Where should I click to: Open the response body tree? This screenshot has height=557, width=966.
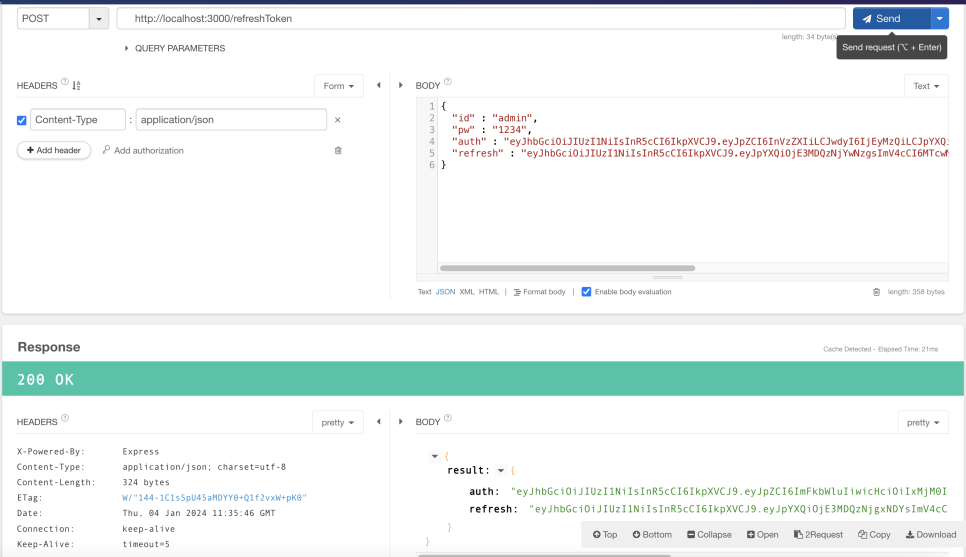click(x=763, y=535)
